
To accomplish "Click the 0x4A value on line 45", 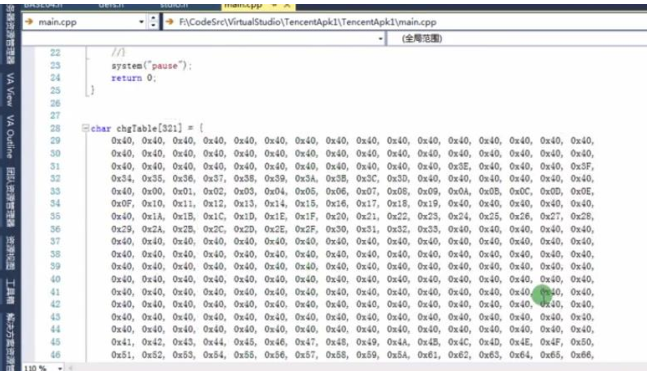I will point(398,342).
